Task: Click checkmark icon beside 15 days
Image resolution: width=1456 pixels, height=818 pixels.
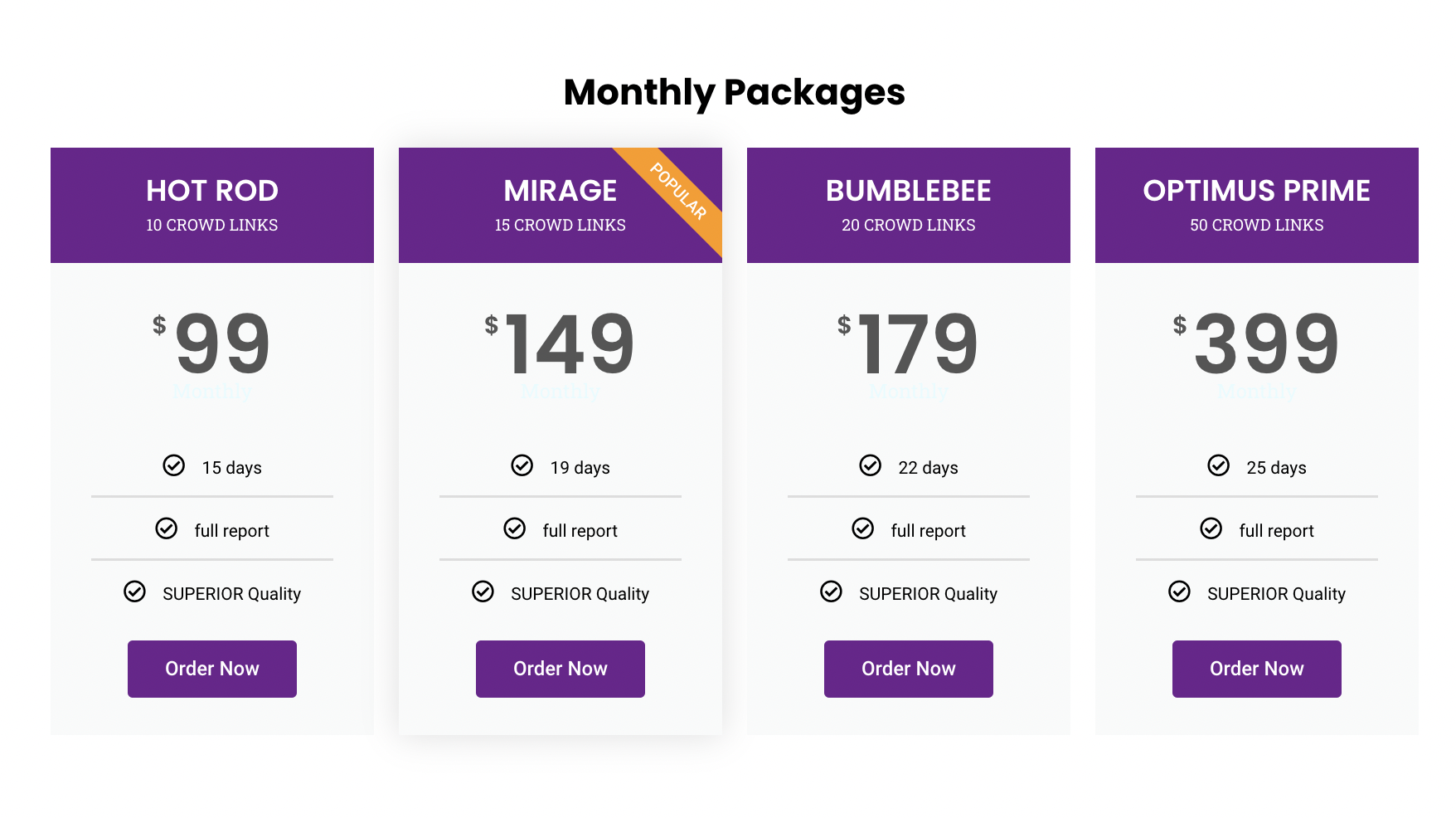Action: click(x=173, y=465)
